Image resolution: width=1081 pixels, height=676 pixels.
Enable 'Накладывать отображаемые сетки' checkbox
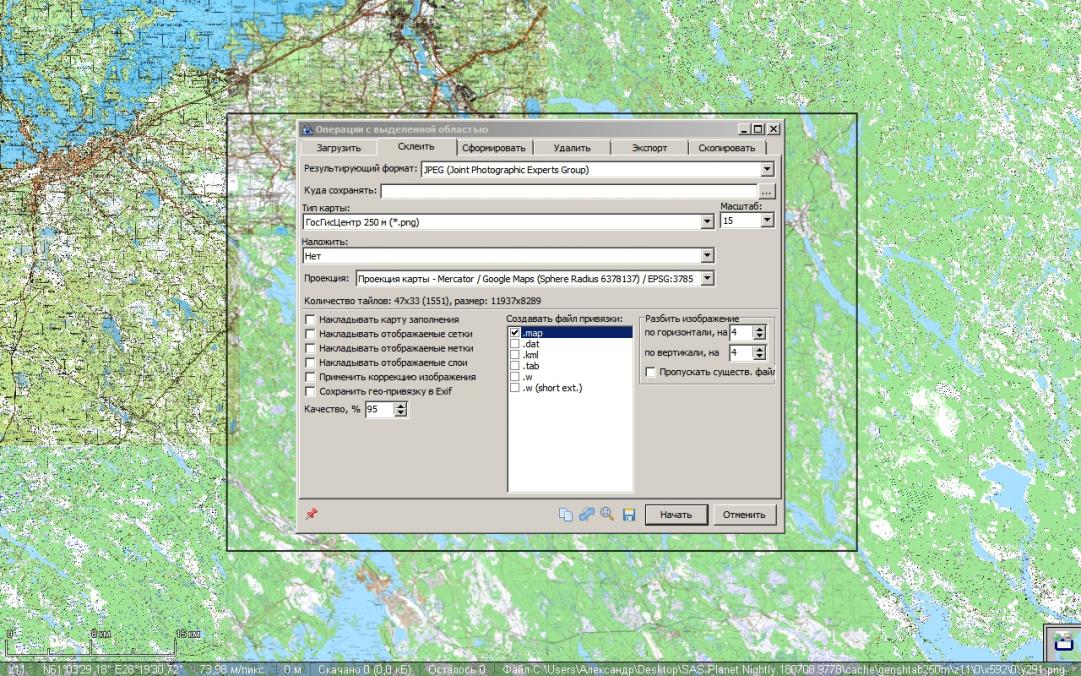pyautogui.click(x=310, y=334)
